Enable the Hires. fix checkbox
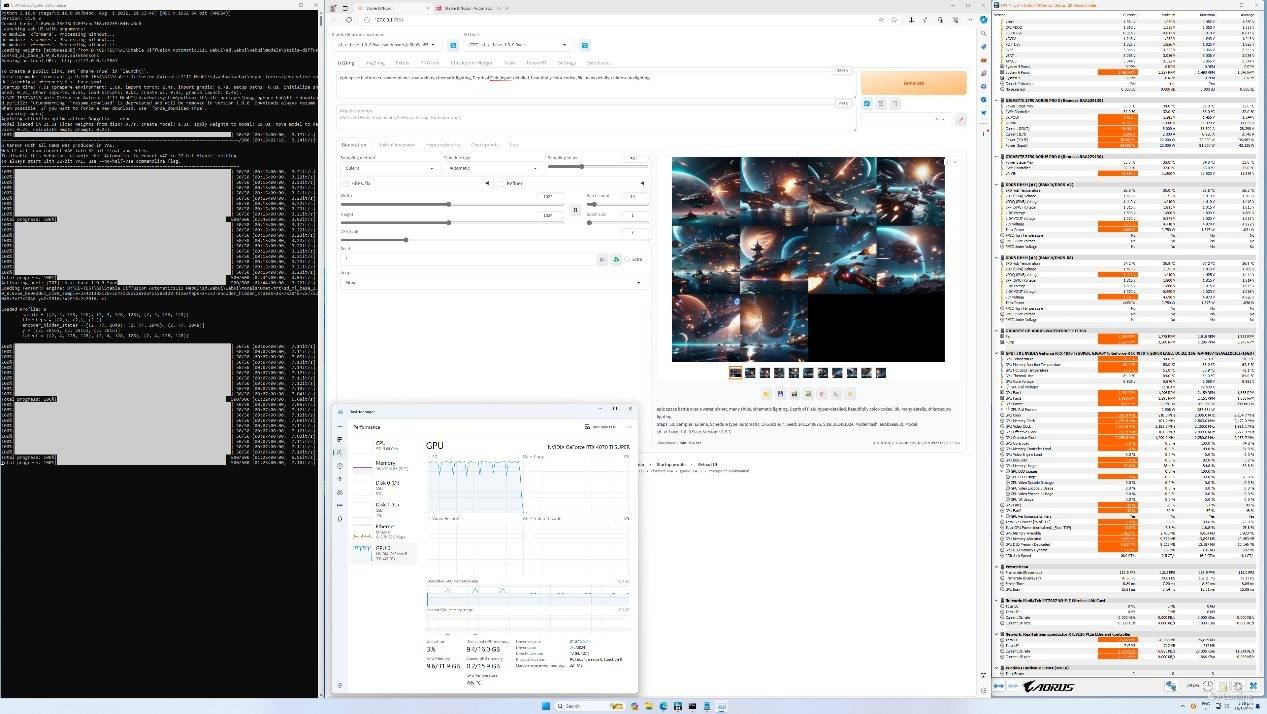This screenshot has height=714, width=1267. 346,184
